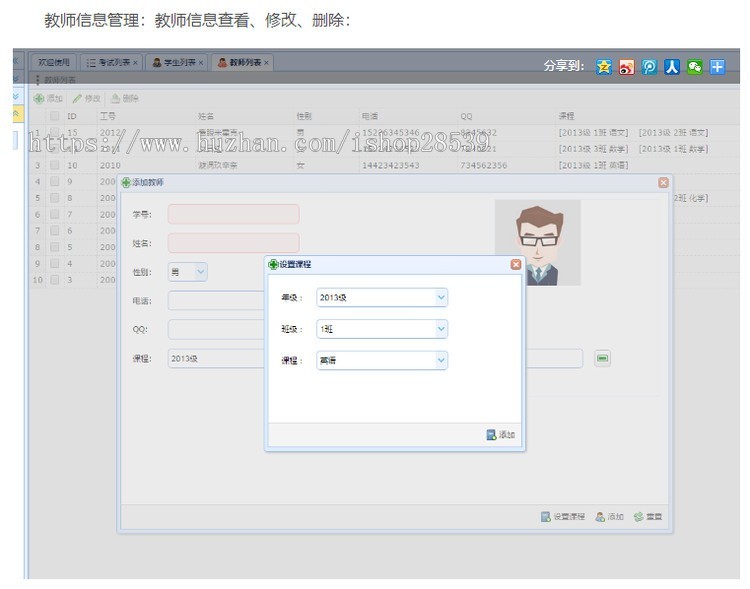Expand sidebar panel double-down arrow
This screenshot has width=750, height=589.
16,96
